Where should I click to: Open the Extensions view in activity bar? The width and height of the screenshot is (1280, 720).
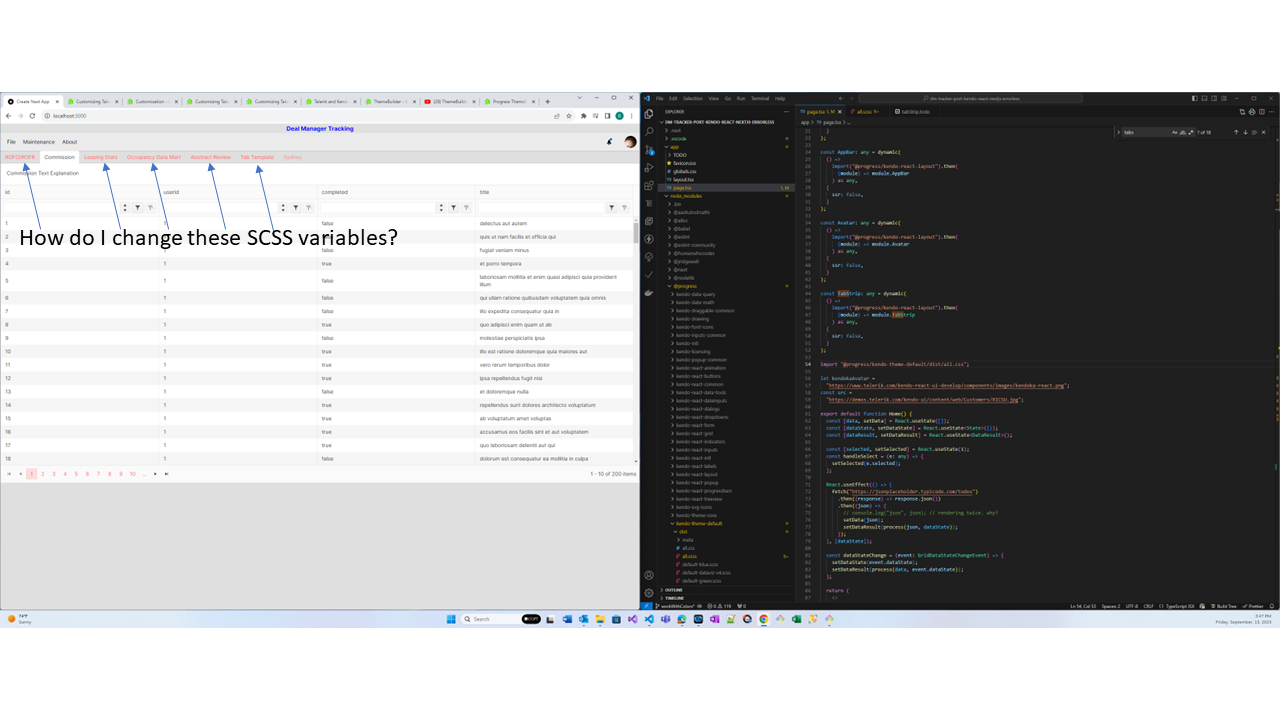coord(649,185)
